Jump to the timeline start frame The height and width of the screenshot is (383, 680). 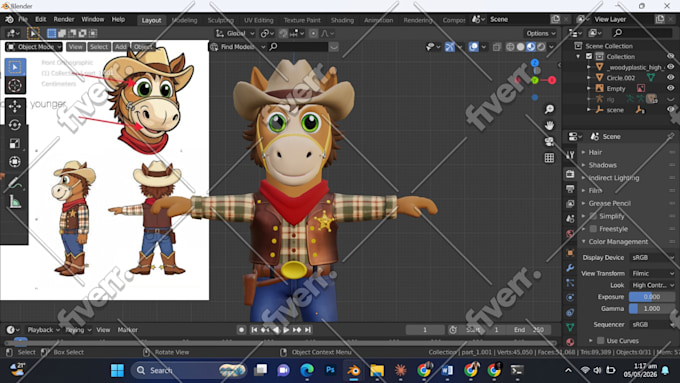coord(254,330)
